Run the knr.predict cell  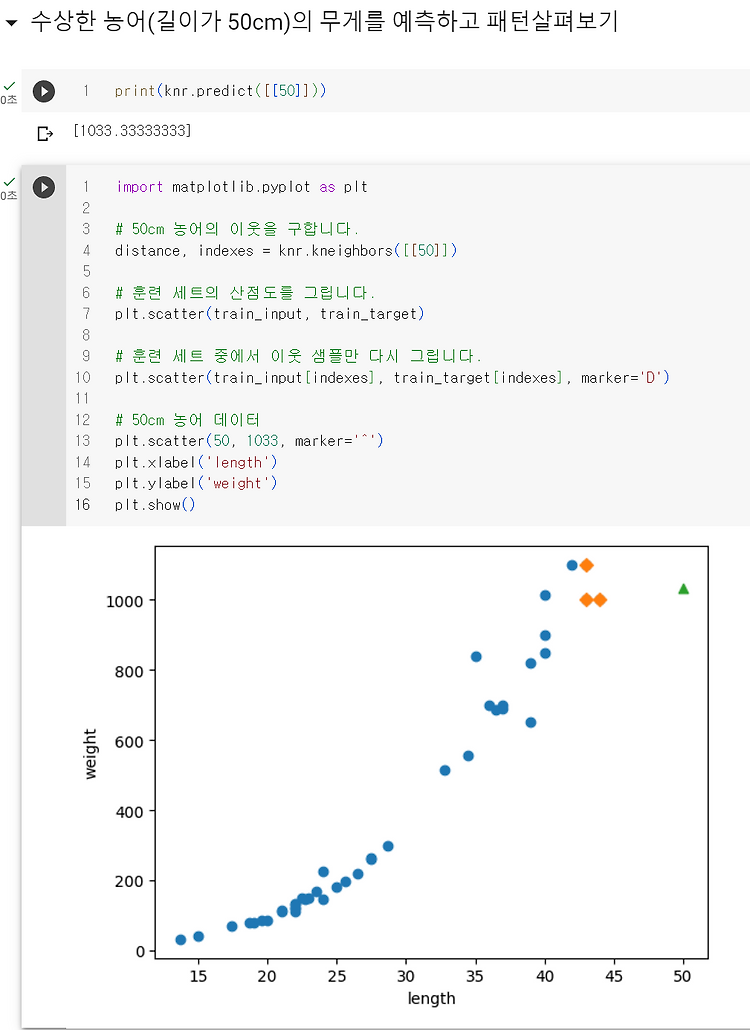pos(43,91)
